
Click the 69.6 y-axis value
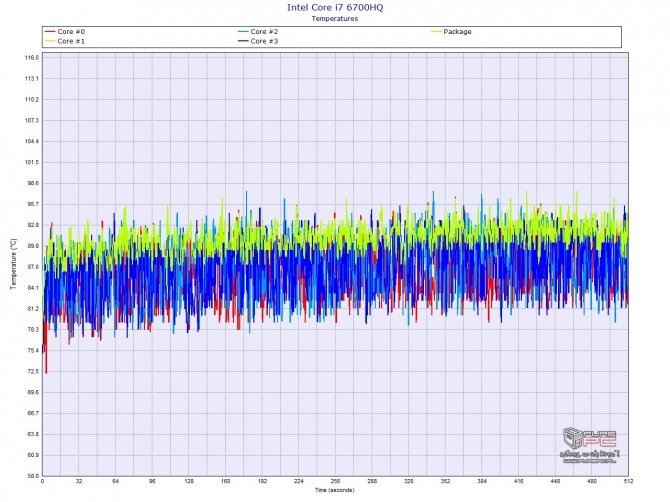click(32, 393)
